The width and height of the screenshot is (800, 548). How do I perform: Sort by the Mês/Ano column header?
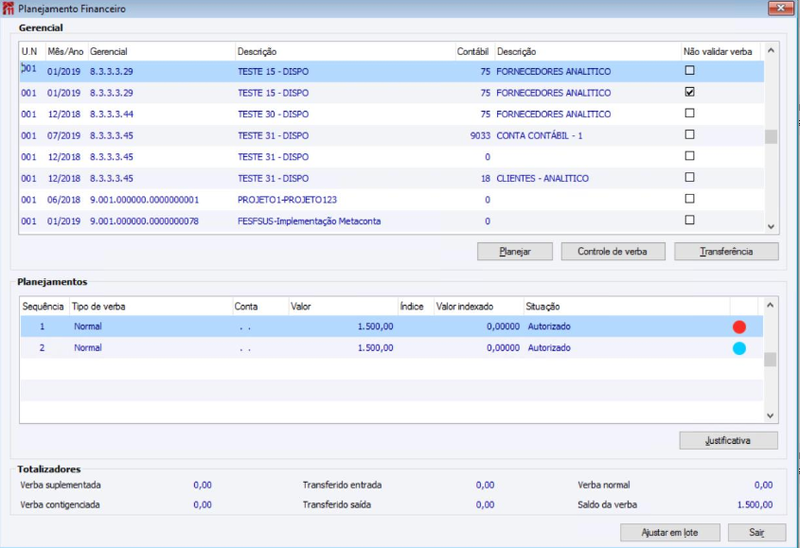[66, 52]
